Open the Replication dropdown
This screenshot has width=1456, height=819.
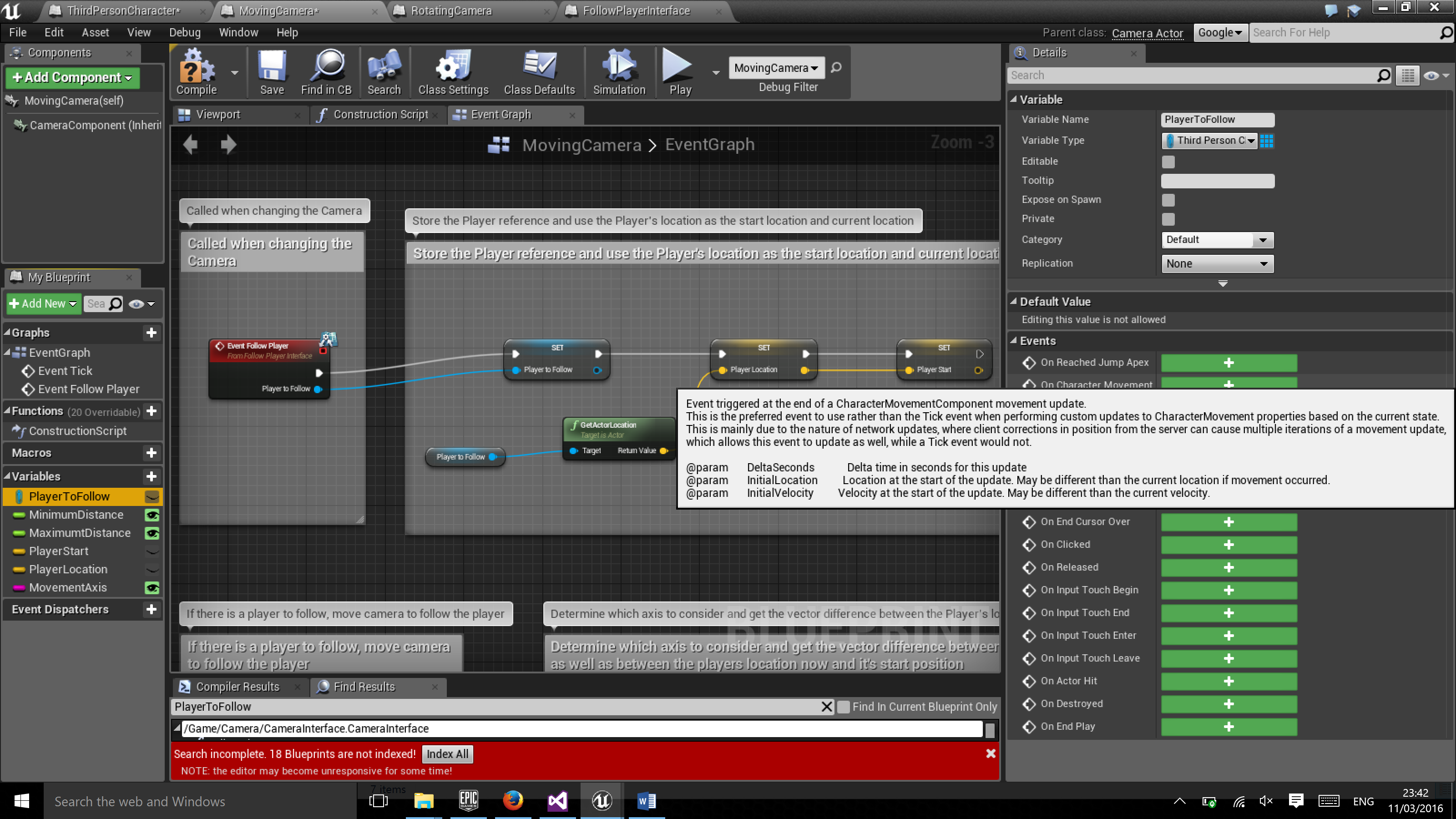(1217, 263)
